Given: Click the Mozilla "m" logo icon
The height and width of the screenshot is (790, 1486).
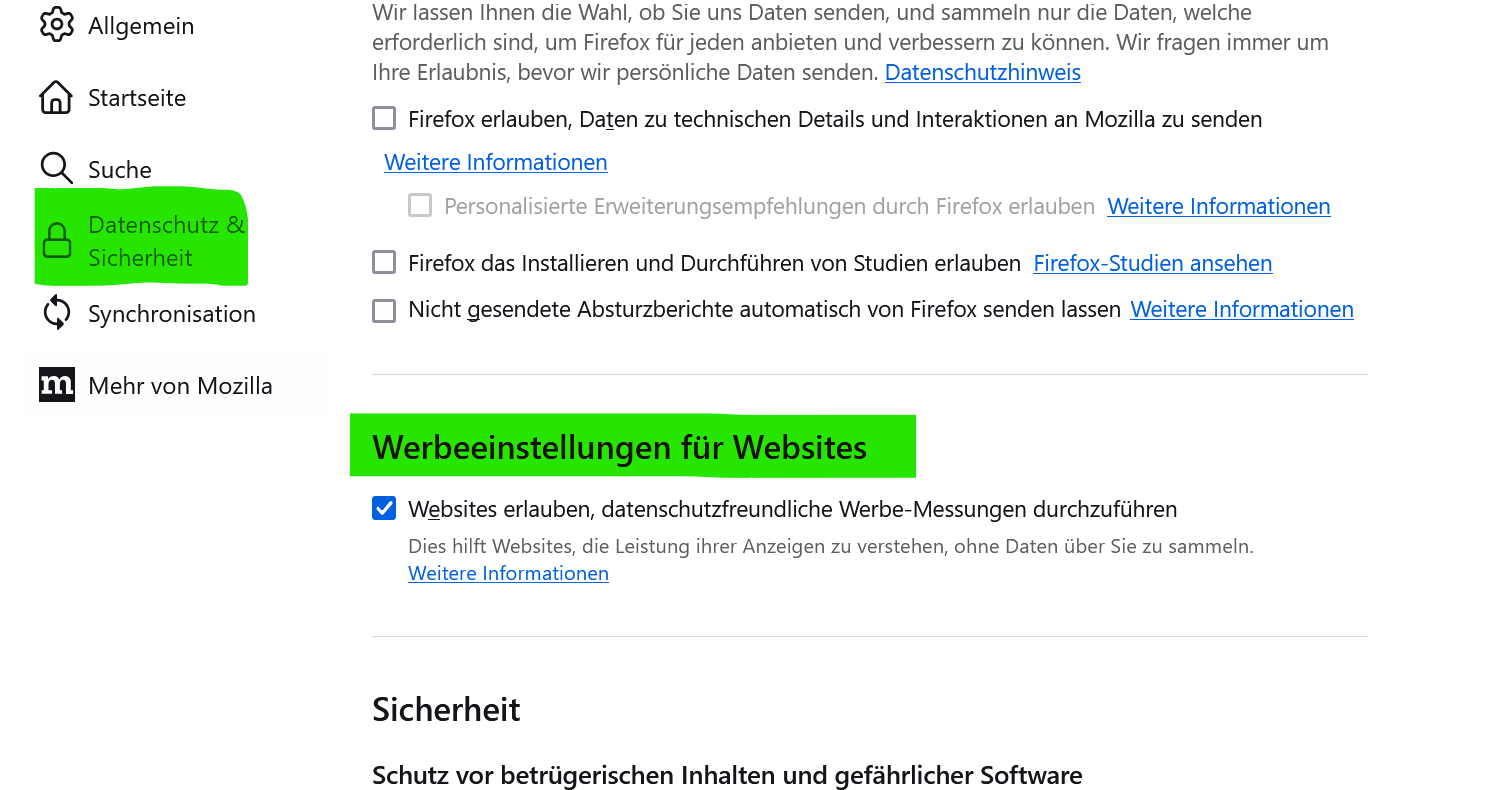Looking at the screenshot, I should [x=57, y=385].
